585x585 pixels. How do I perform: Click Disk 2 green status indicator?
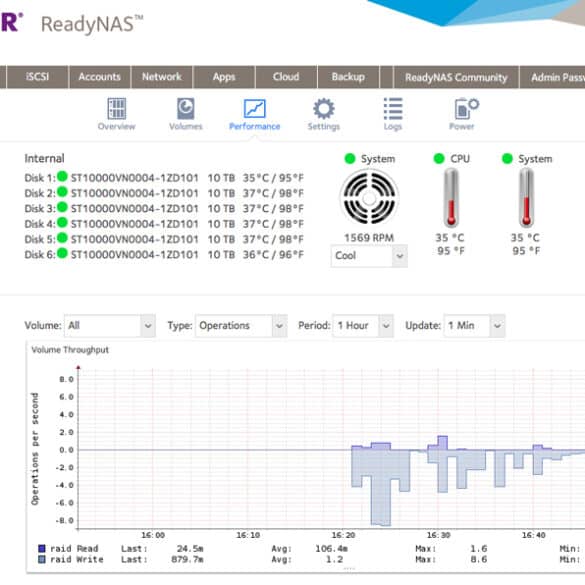pos(62,192)
